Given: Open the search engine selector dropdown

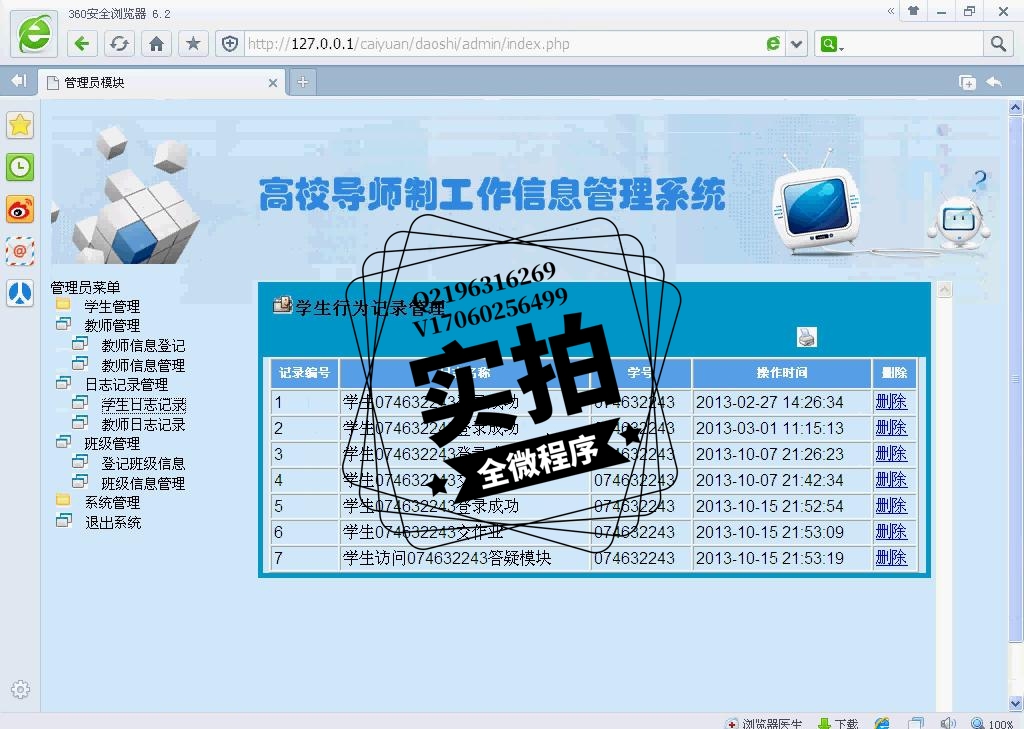Looking at the screenshot, I should point(832,44).
